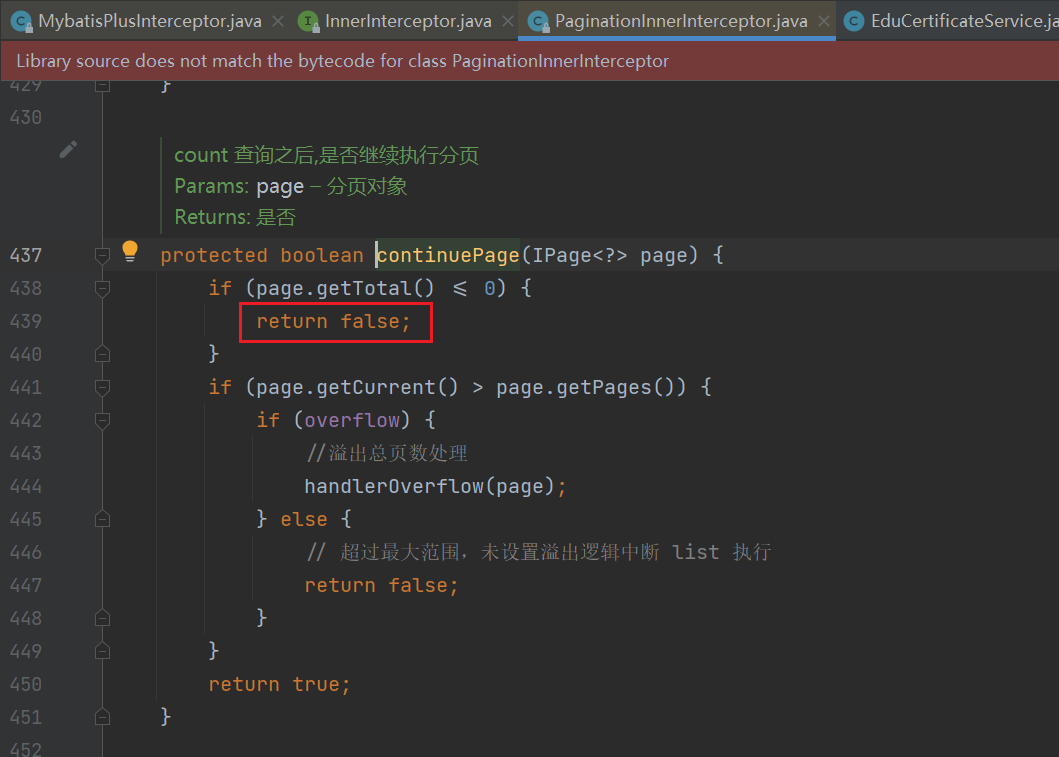This screenshot has width=1059, height=757.
Task: Close the MybatisPlusInterceptor.java tab
Action: (278, 21)
